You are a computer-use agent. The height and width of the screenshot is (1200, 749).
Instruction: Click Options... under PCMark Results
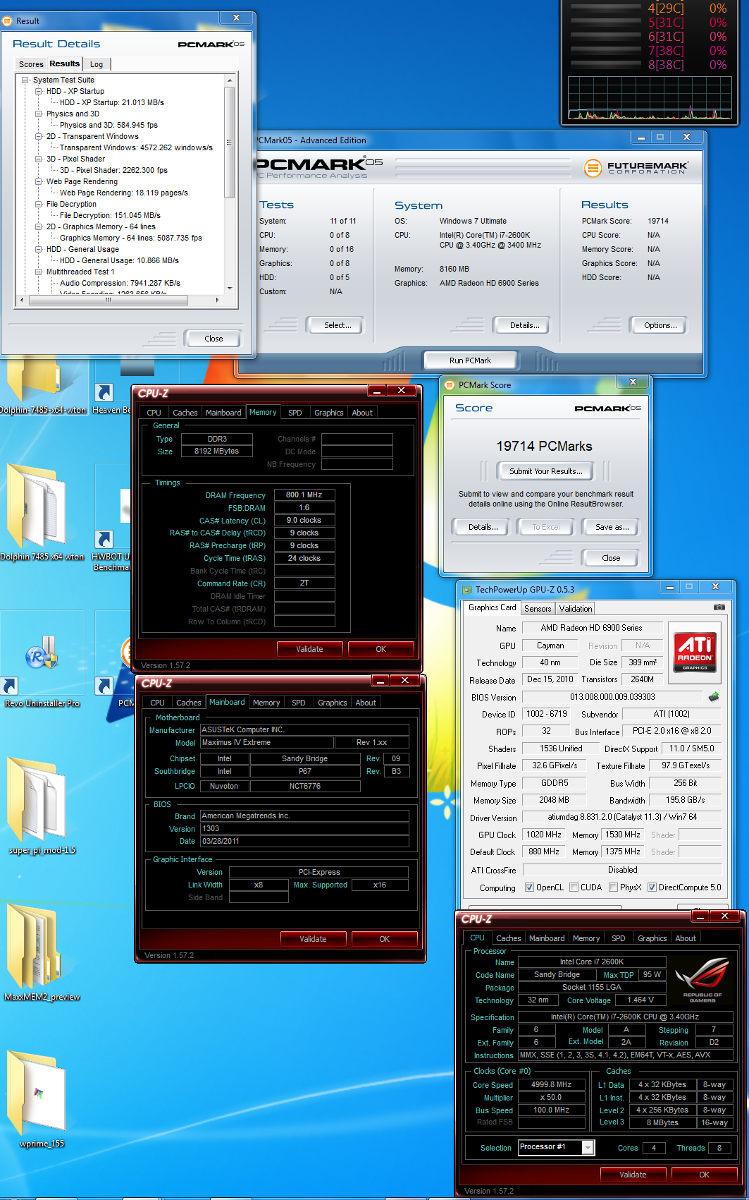(x=660, y=325)
